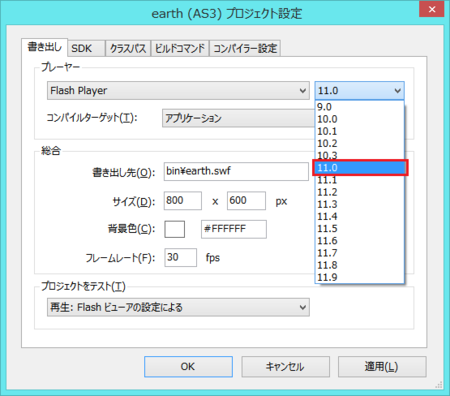Open the white background color swatch

coord(175,229)
